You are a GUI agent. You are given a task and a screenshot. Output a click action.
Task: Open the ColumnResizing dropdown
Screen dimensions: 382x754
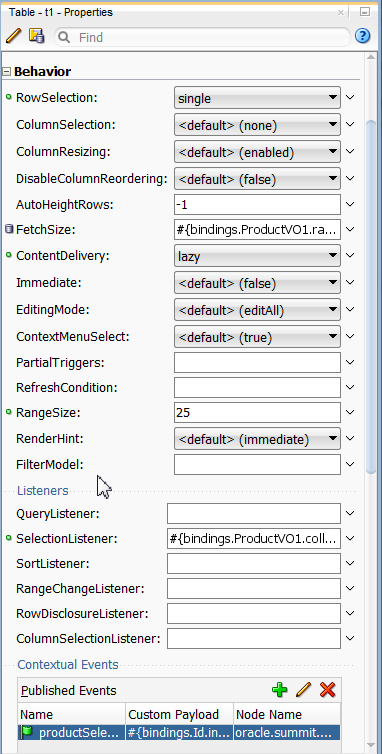click(x=257, y=152)
